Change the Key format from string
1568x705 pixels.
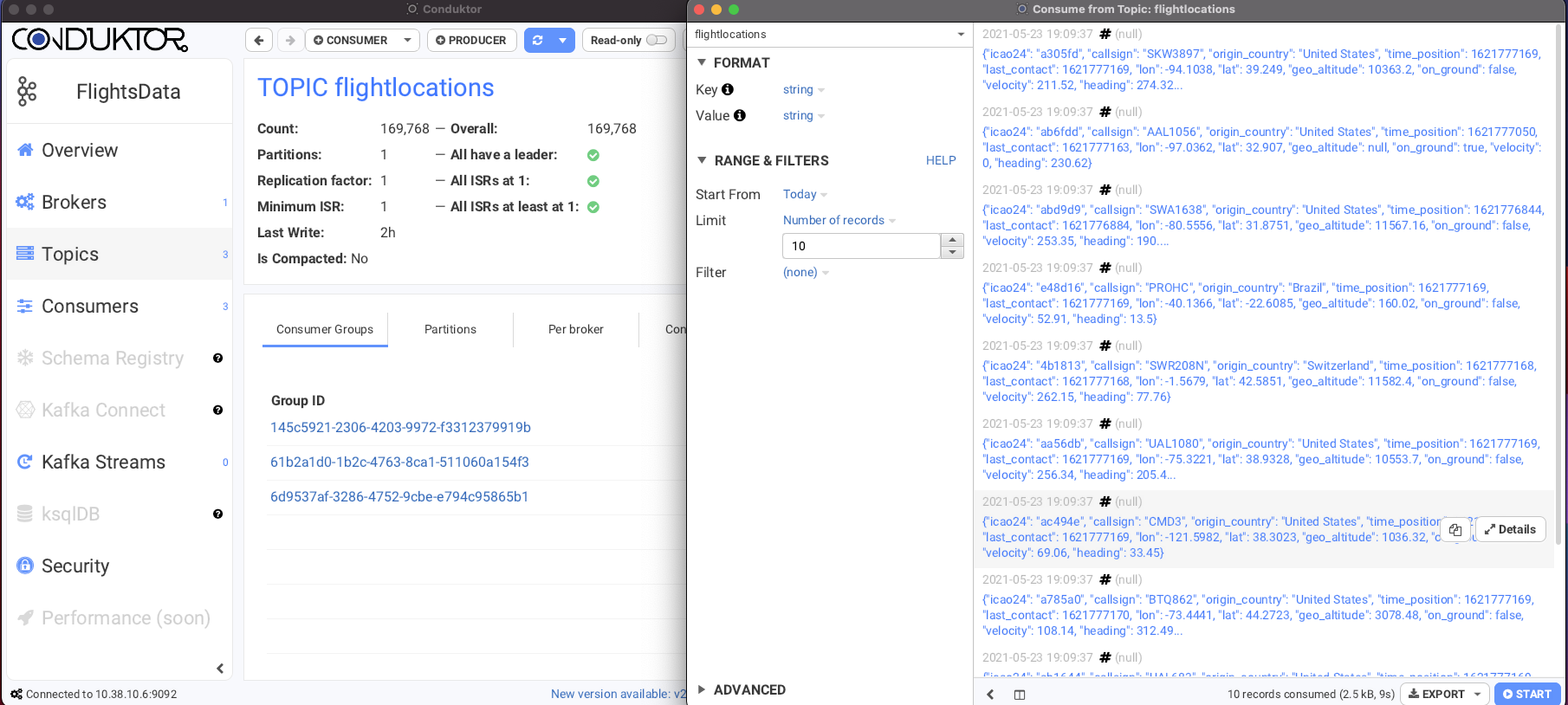803,89
